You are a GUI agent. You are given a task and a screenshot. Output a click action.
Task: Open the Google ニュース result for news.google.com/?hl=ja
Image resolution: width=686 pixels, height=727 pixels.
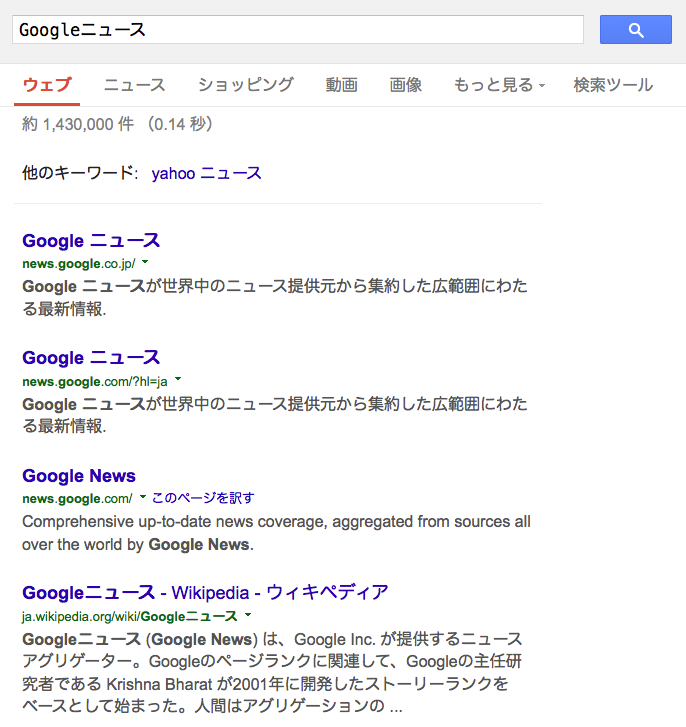tap(91, 358)
